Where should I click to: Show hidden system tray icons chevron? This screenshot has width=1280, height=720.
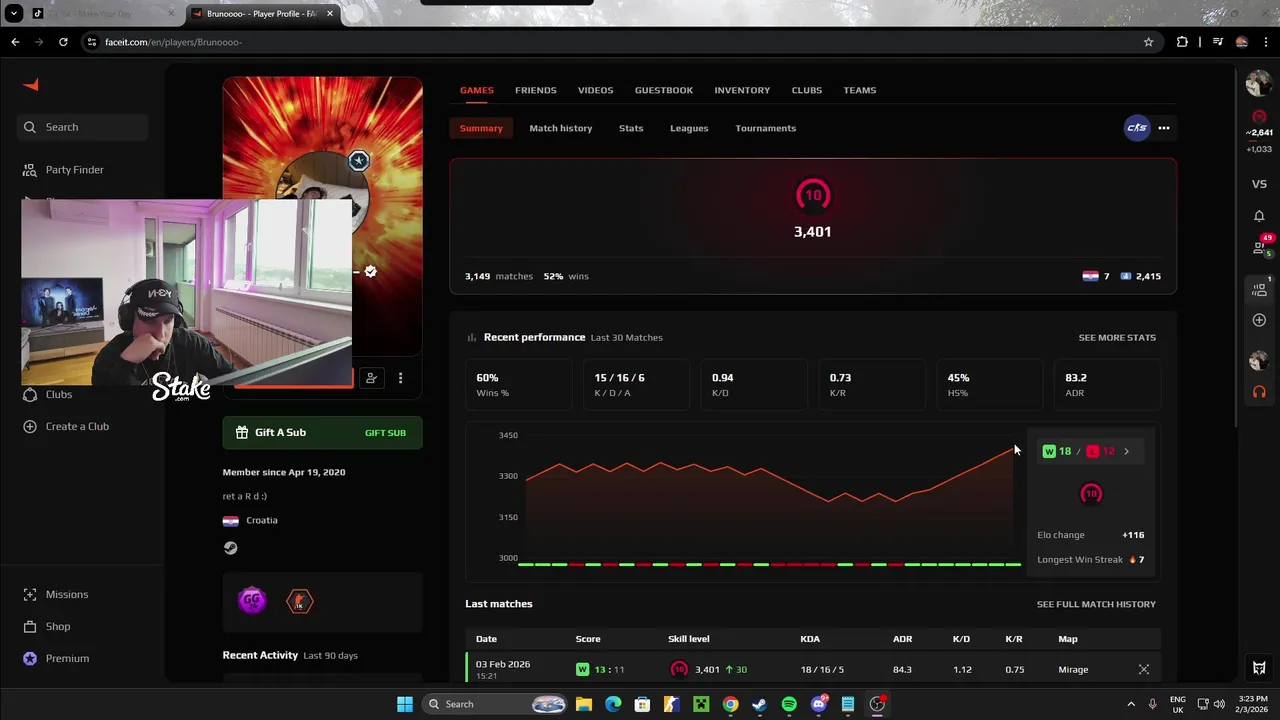click(1131, 704)
